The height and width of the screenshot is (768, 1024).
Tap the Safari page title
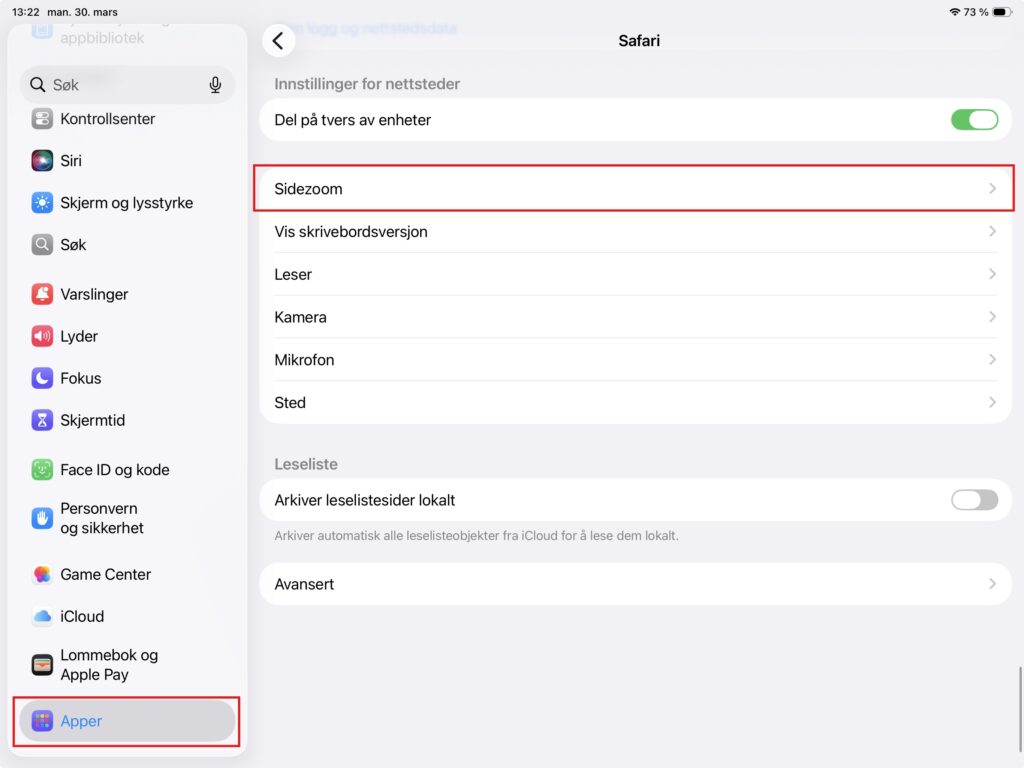(x=639, y=40)
